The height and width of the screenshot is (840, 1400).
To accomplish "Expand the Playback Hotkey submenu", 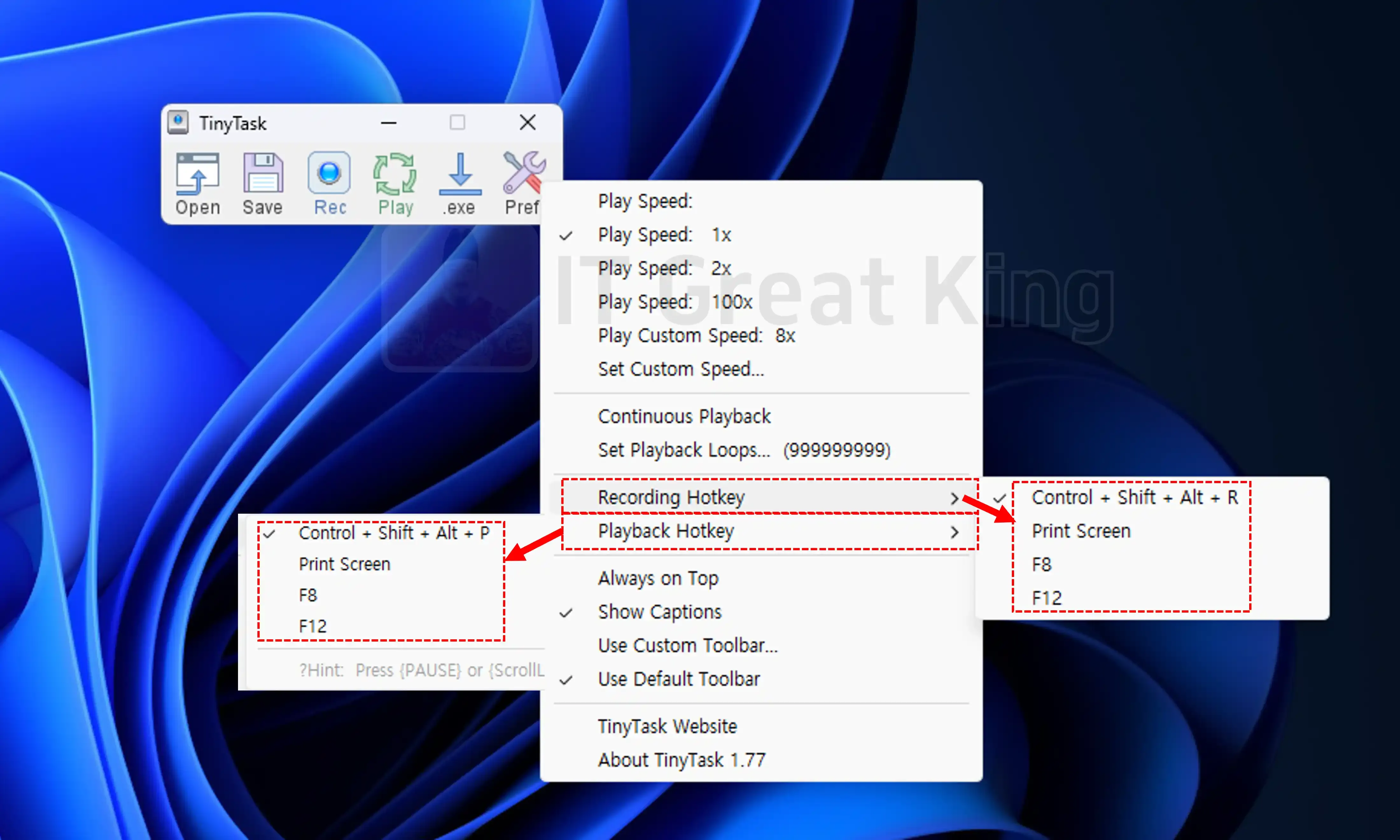I will coord(761,531).
